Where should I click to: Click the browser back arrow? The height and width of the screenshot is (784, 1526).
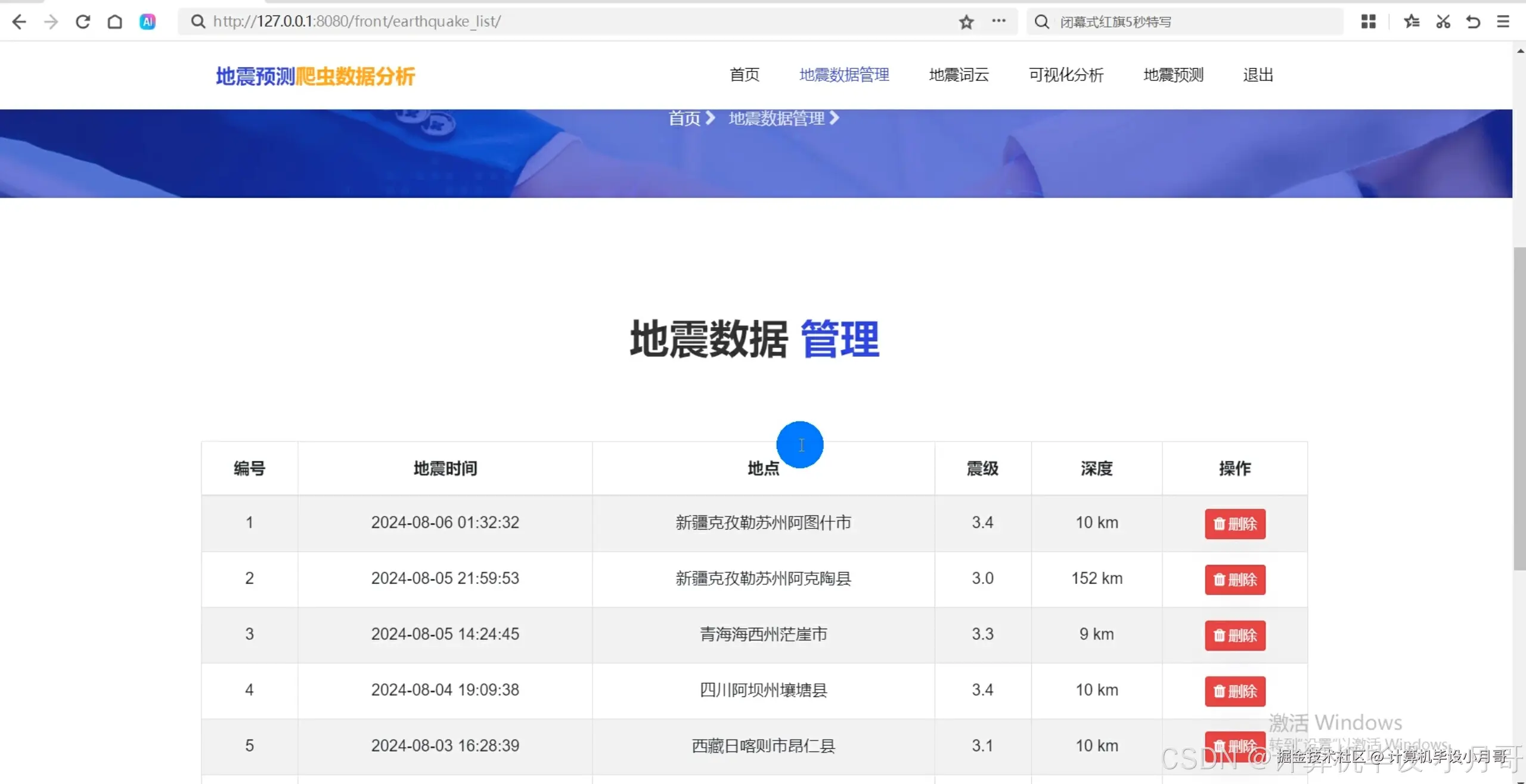pos(20,21)
